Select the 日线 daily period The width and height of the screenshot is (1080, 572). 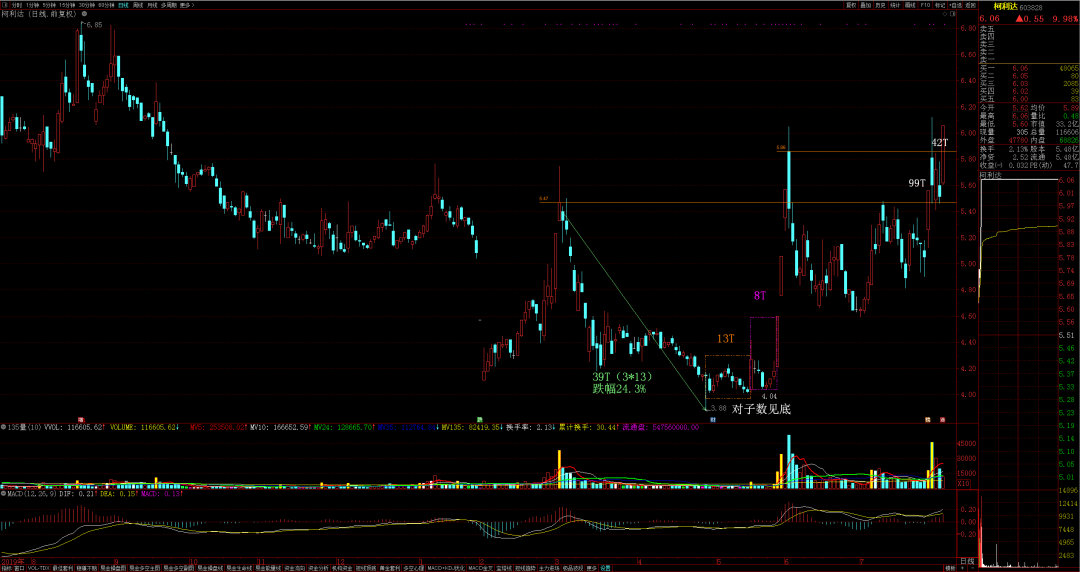tap(123, 5)
